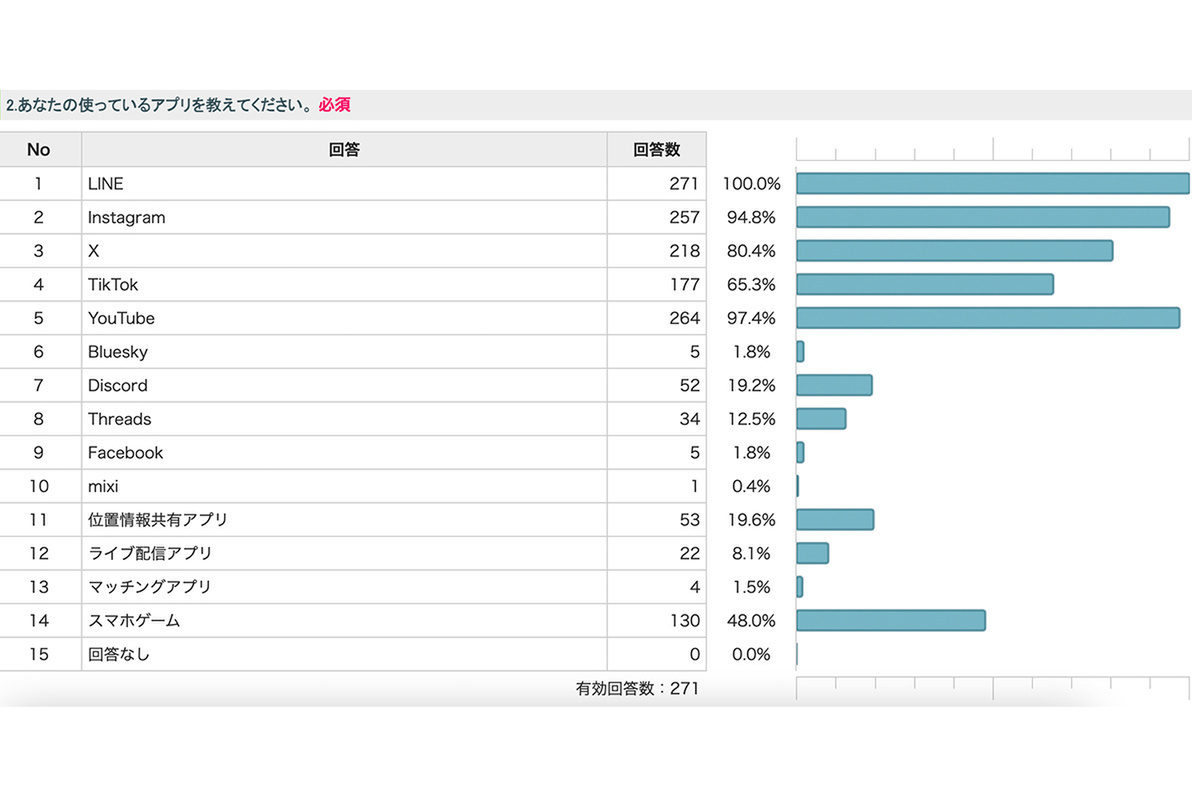Viewport: 1192px width, 796px height.
Task: Click the 回答なし answer cell
Action: tap(118, 655)
